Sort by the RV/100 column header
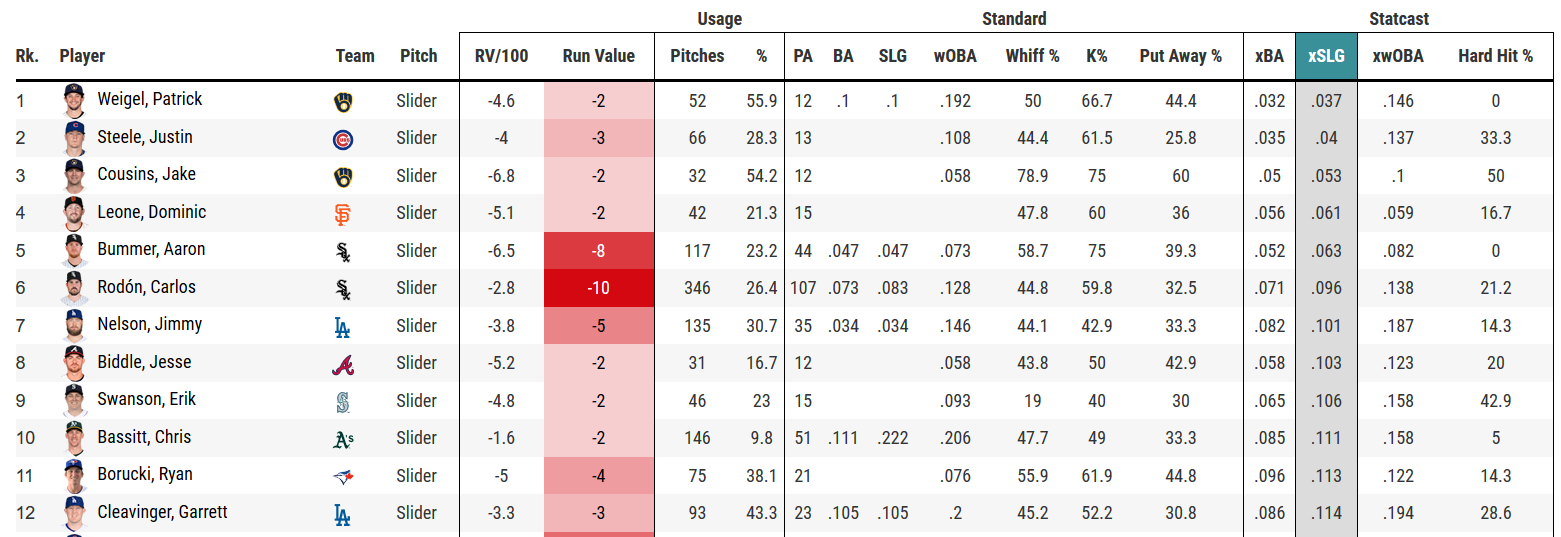This screenshot has height=537, width=1561. pyautogui.click(x=501, y=56)
